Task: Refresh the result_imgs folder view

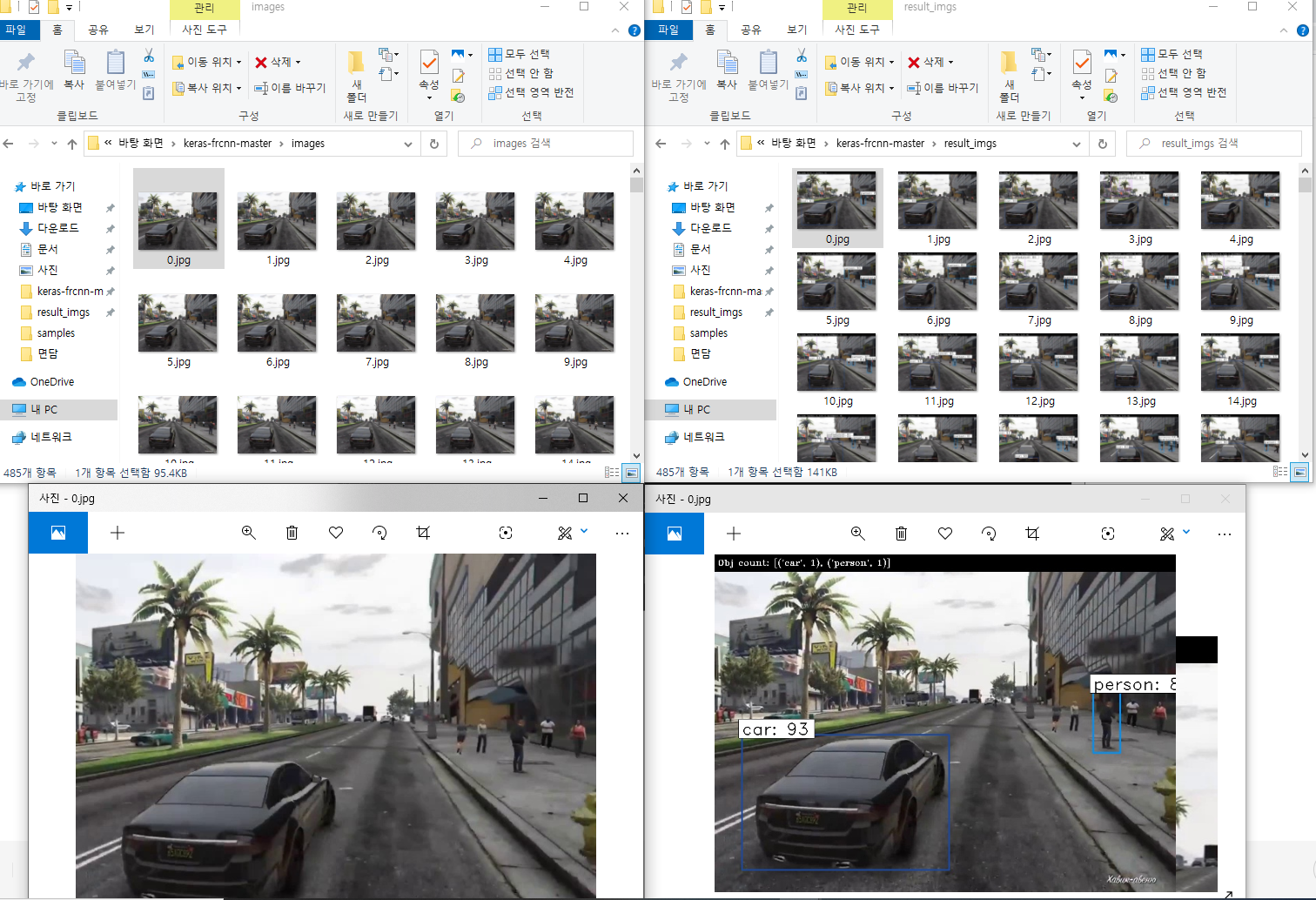Action: (x=1103, y=144)
